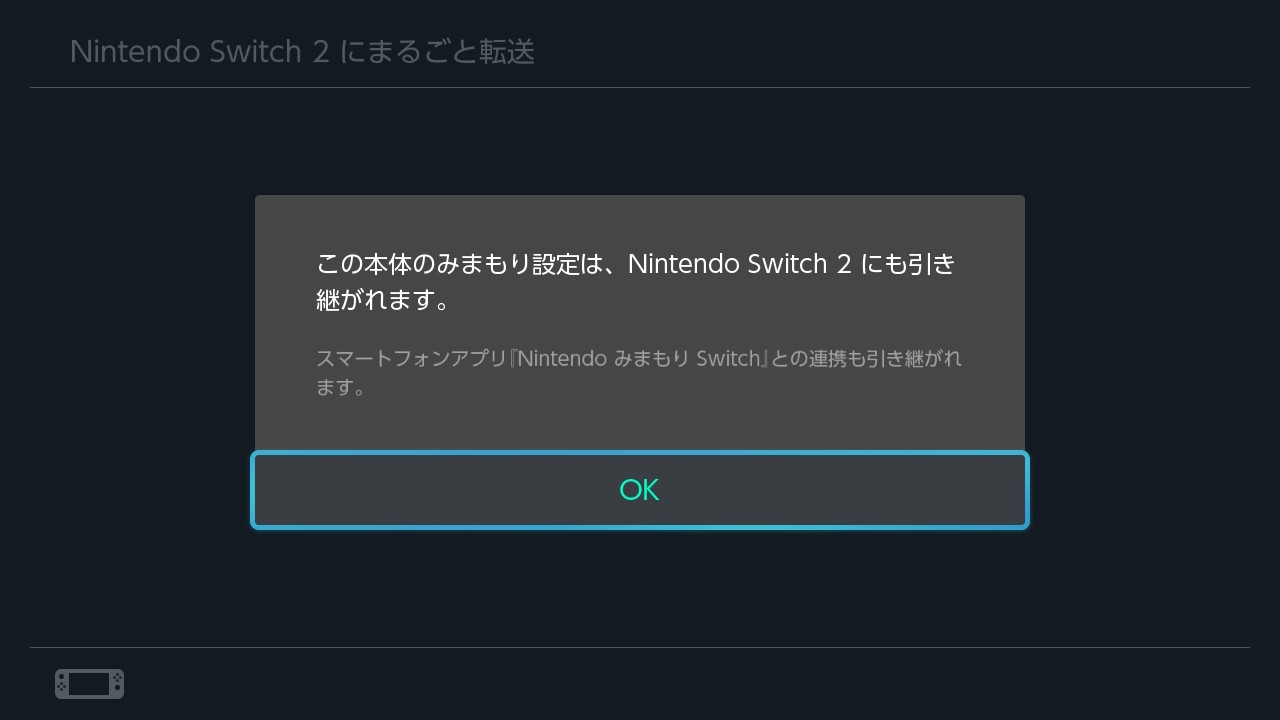Click the 'ます。' line ending the gray note
This screenshot has width=1280, height=720.
pyautogui.click(x=341, y=387)
